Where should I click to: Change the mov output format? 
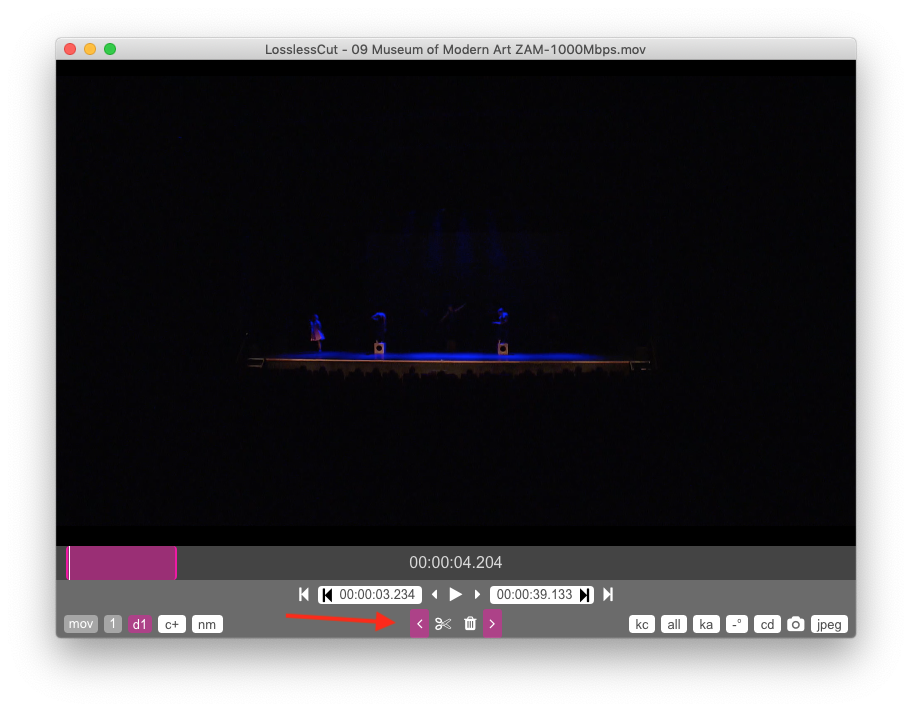tap(81, 624)
